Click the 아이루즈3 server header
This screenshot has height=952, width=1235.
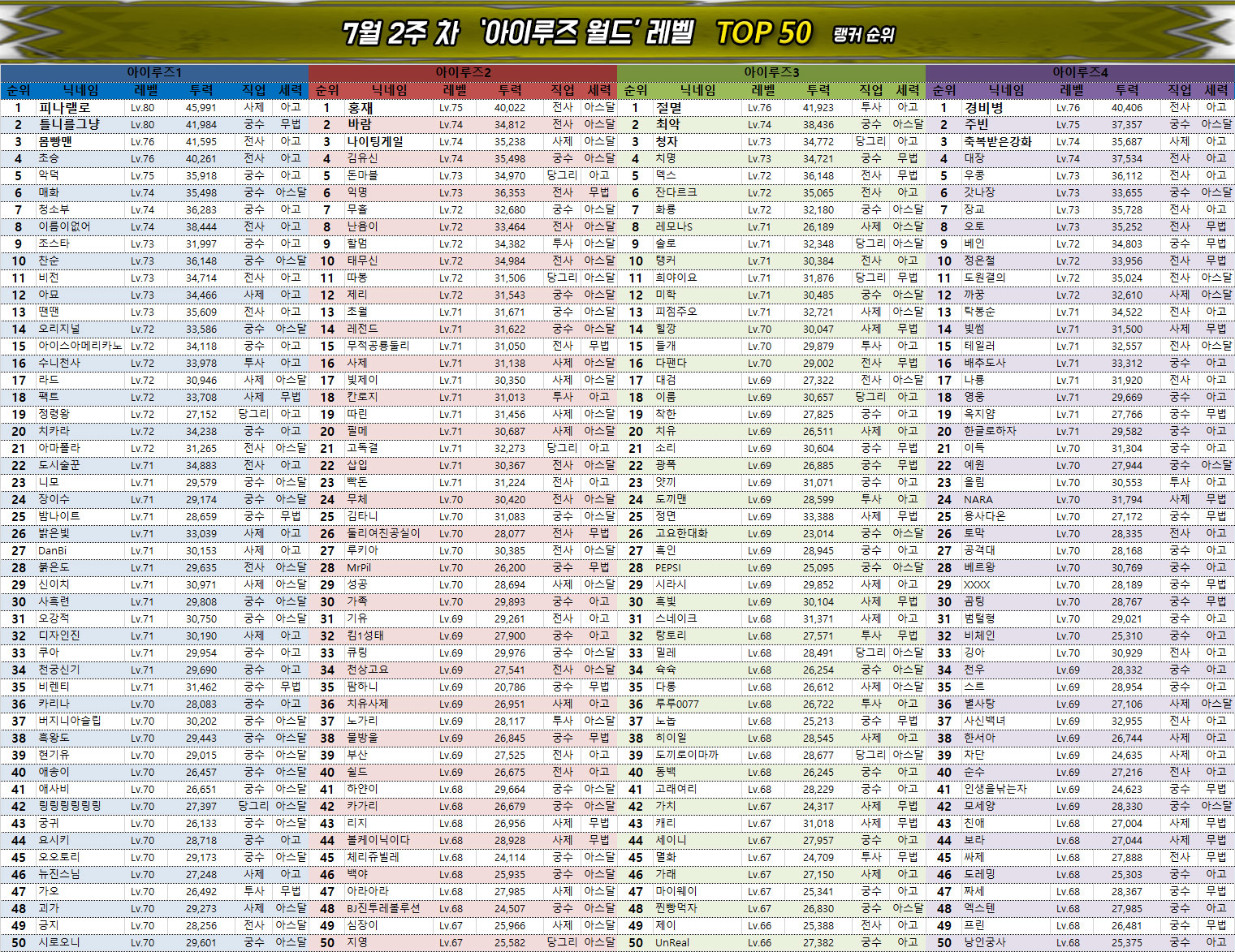click(771, 72)
